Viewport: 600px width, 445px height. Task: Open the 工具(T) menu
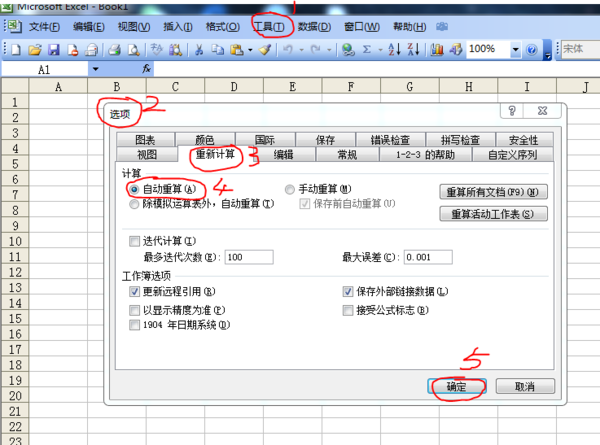click(x=269, y=27)
